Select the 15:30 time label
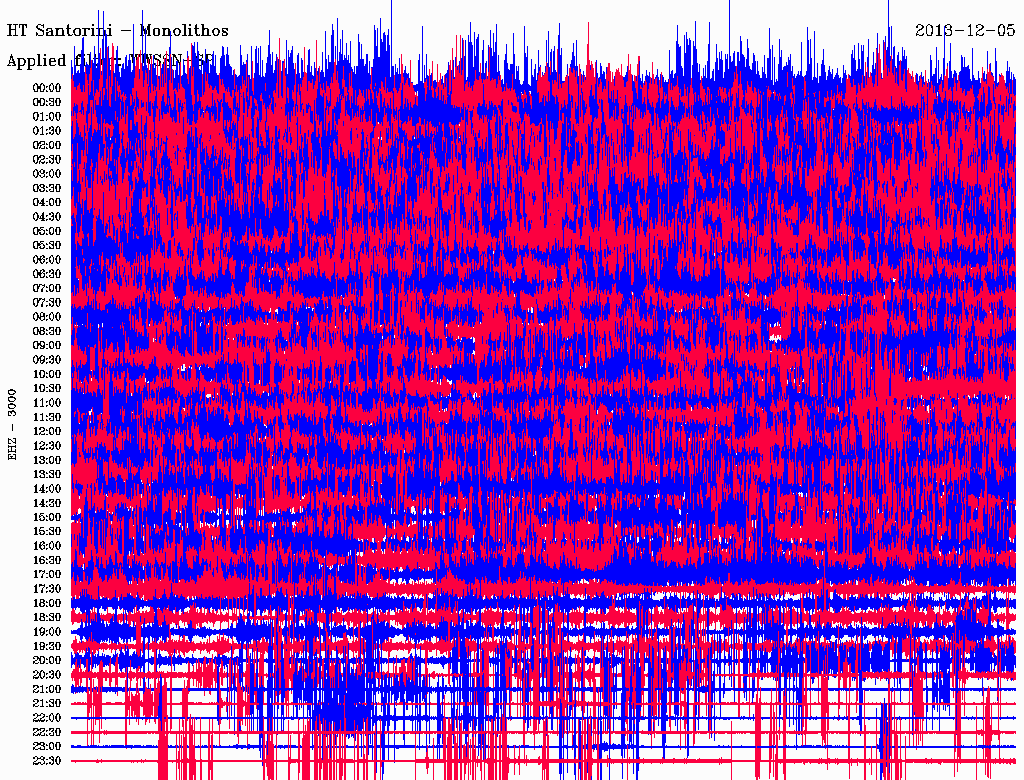This screenshot has width=1024, height=780. pyautogui.click(x=47, y=532)
